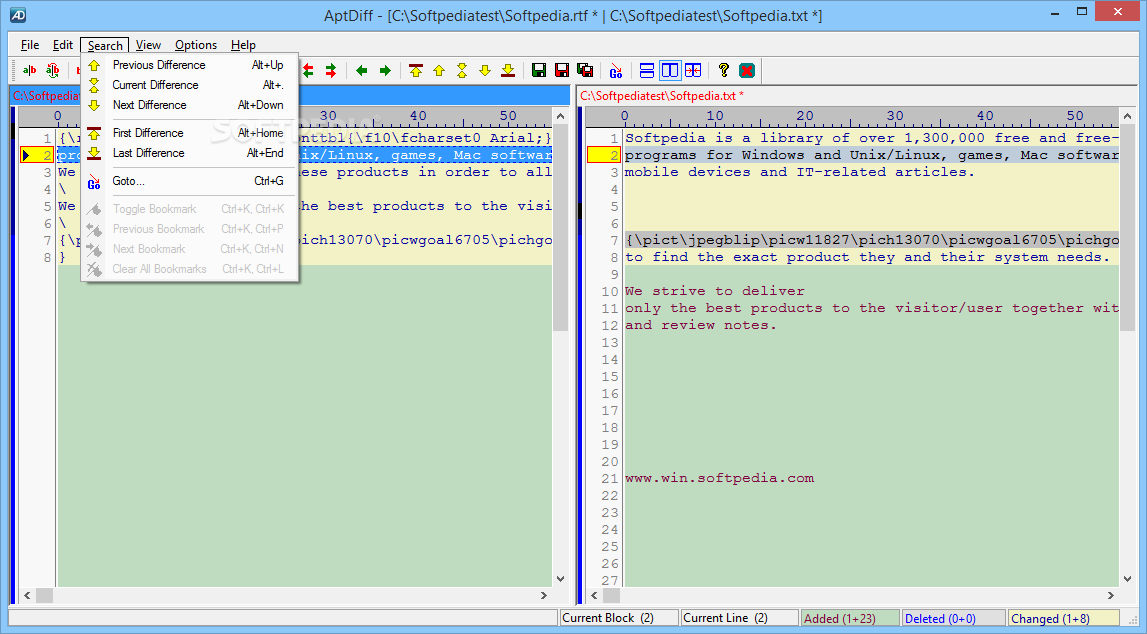
Task: Click the red X exit toolbar icon
Action: (x=747, y=70)
